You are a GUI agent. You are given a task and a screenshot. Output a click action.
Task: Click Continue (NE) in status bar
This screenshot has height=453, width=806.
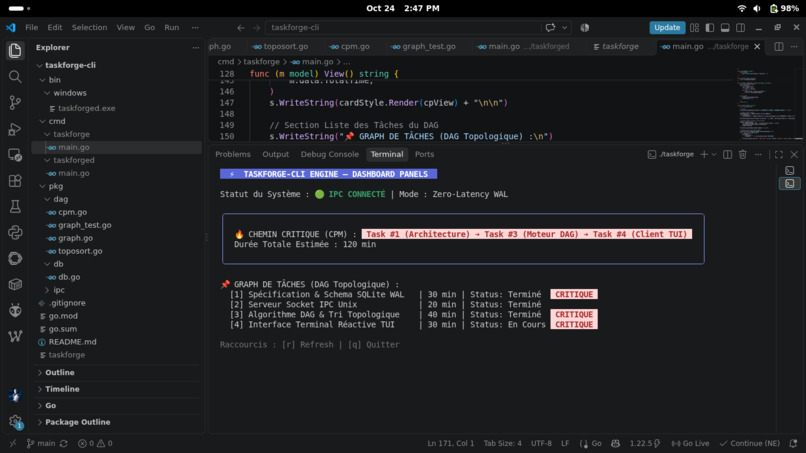click(x=749, y=443)
